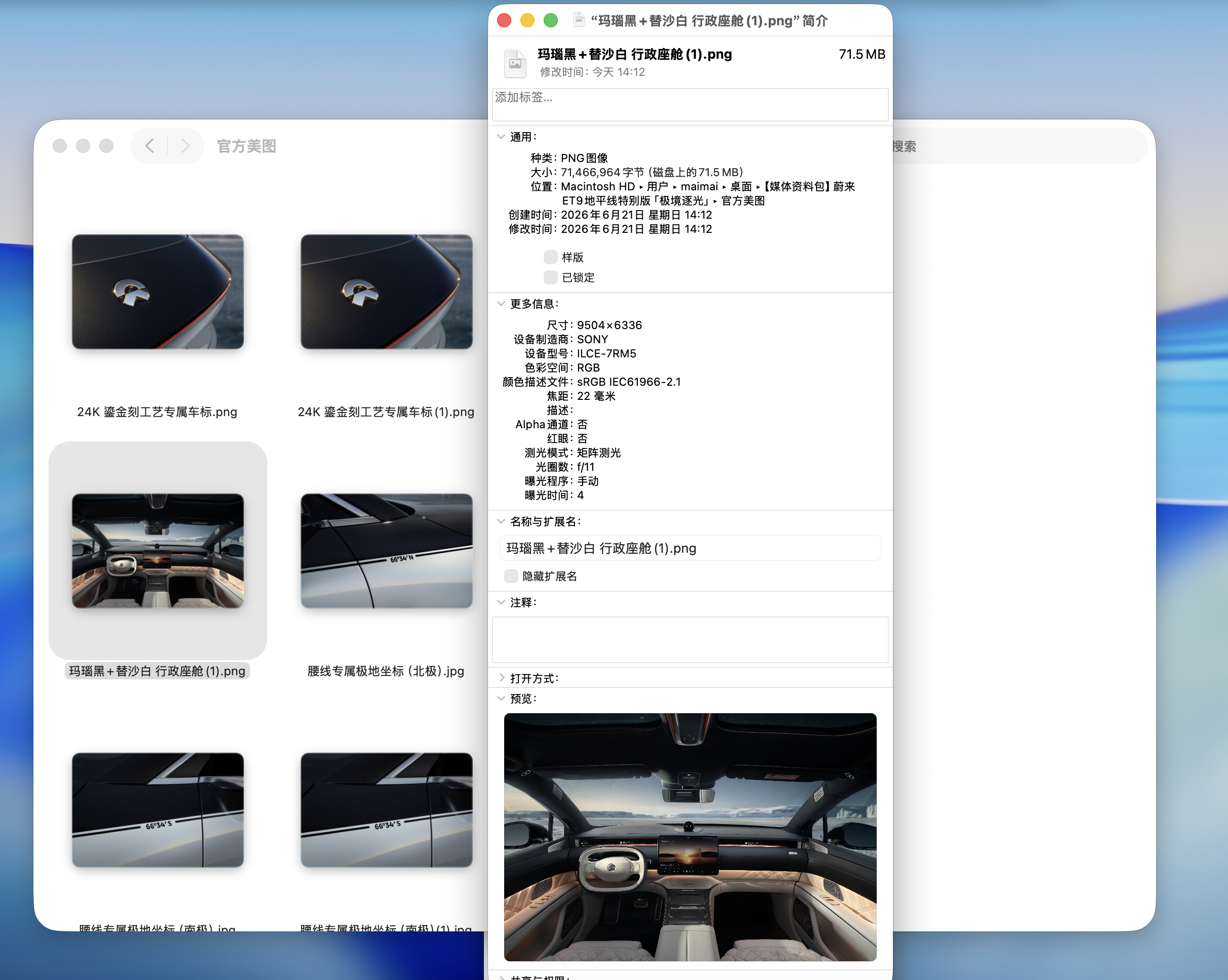Click the 设备制造商 value SONY
Screen dimensions: 1228x980
pyautogui.click(x=592, y=339)
